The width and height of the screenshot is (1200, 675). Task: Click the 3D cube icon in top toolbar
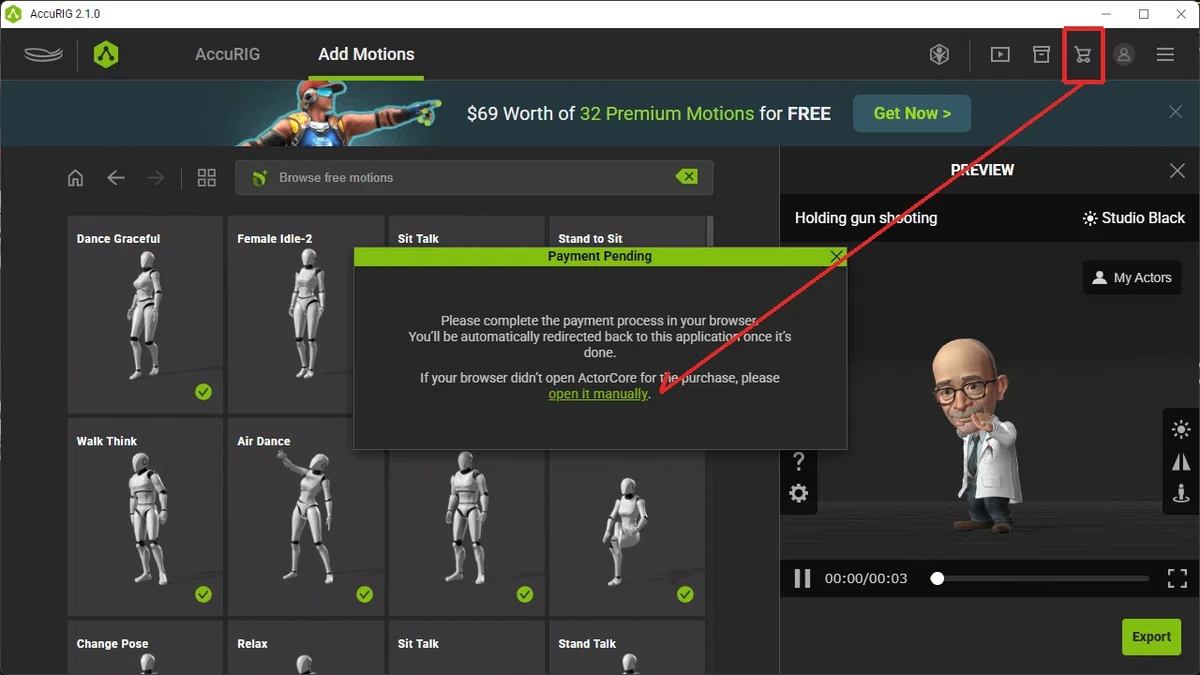[x=939, y=55]
